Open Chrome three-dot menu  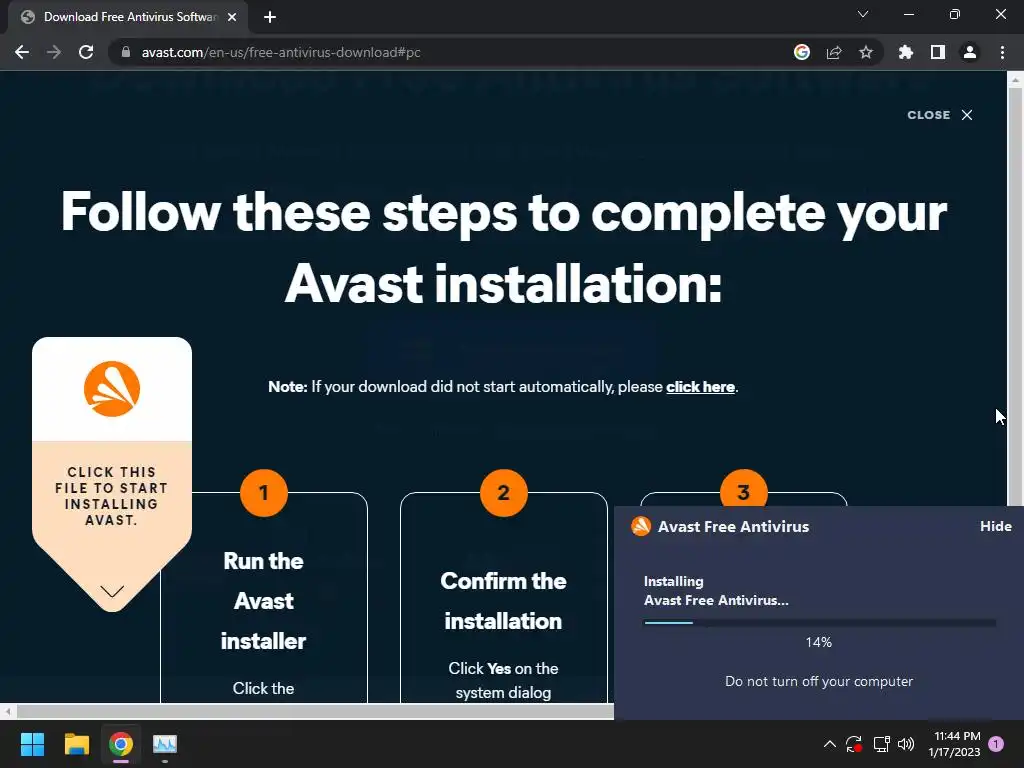(1002, 52)
